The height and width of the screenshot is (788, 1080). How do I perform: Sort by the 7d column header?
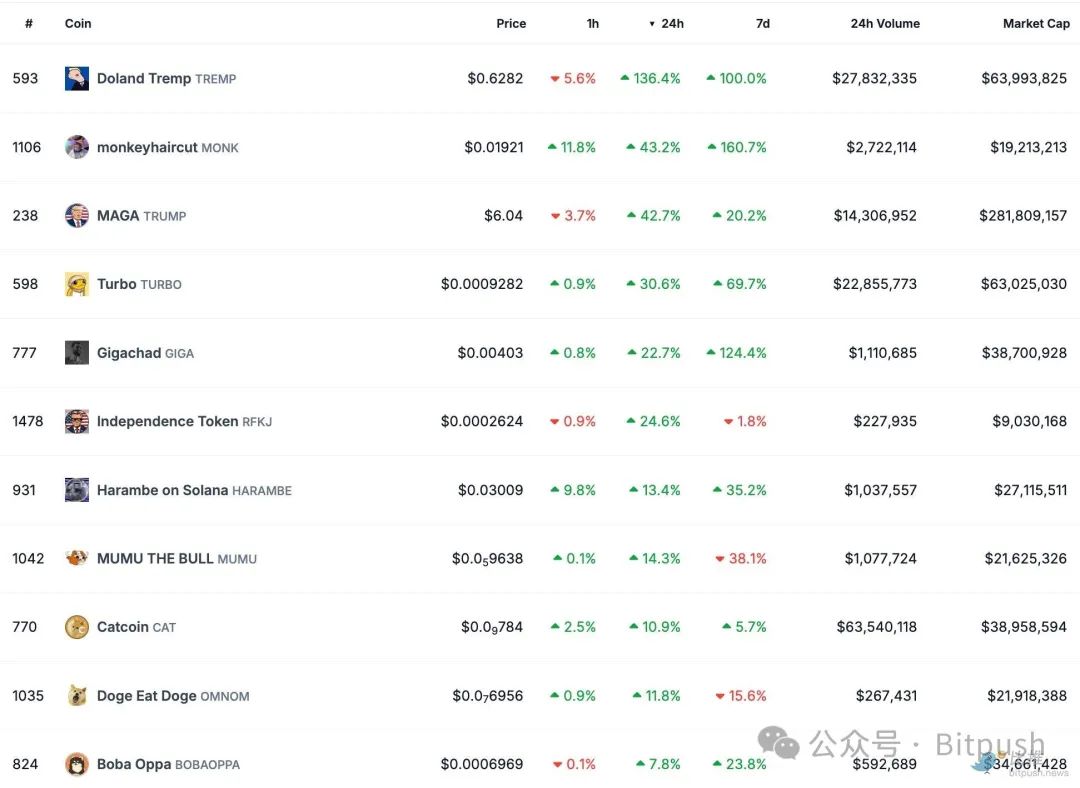762,23
